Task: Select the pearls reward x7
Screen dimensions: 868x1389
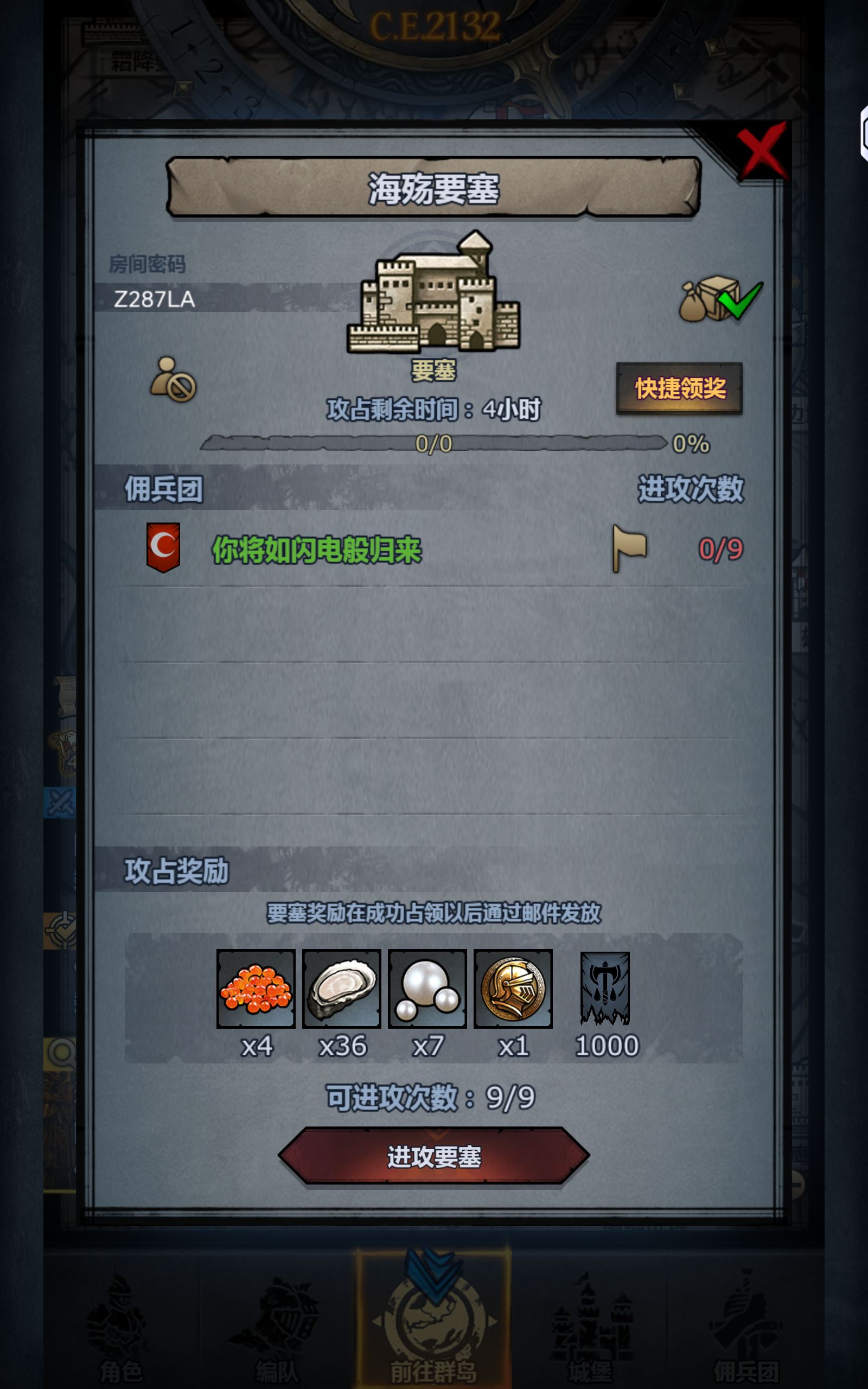Action: 427,989
